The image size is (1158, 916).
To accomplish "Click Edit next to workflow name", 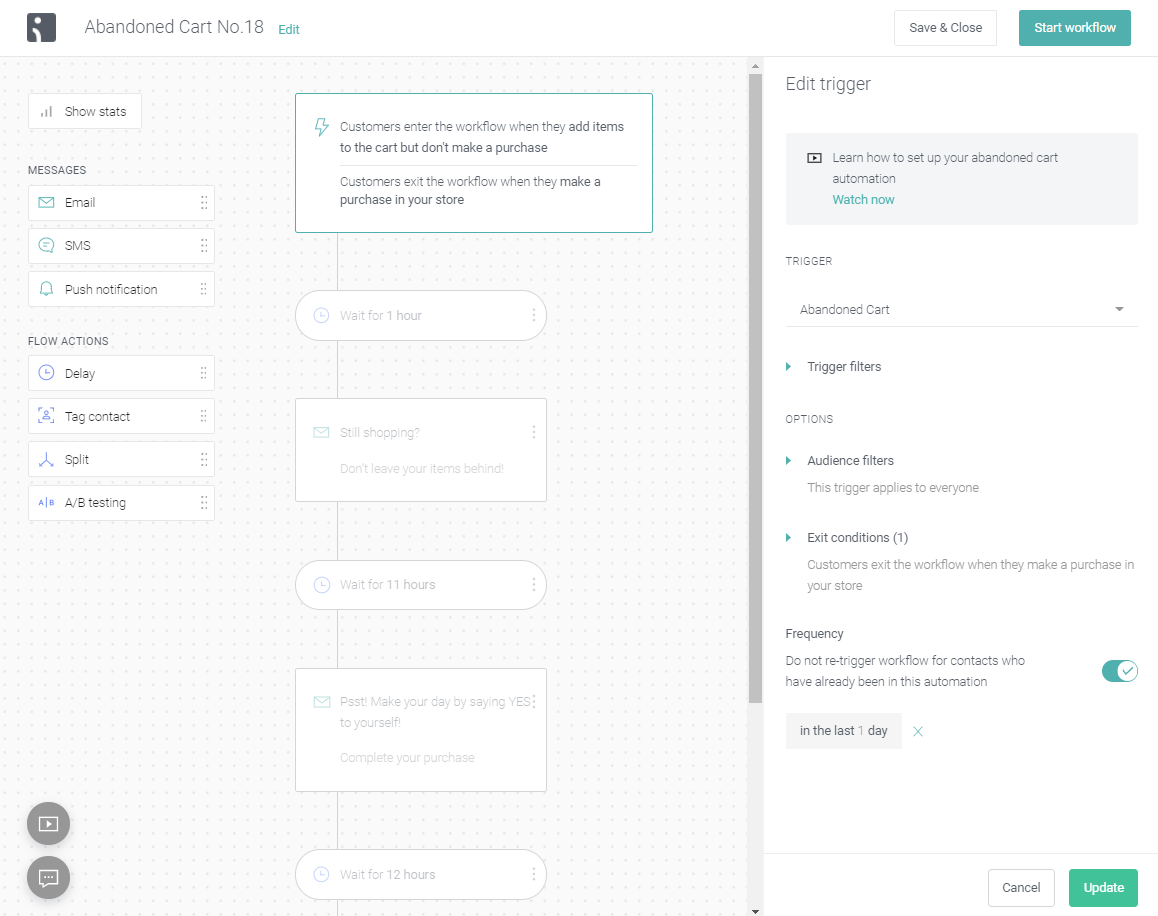I will [289, 30].
